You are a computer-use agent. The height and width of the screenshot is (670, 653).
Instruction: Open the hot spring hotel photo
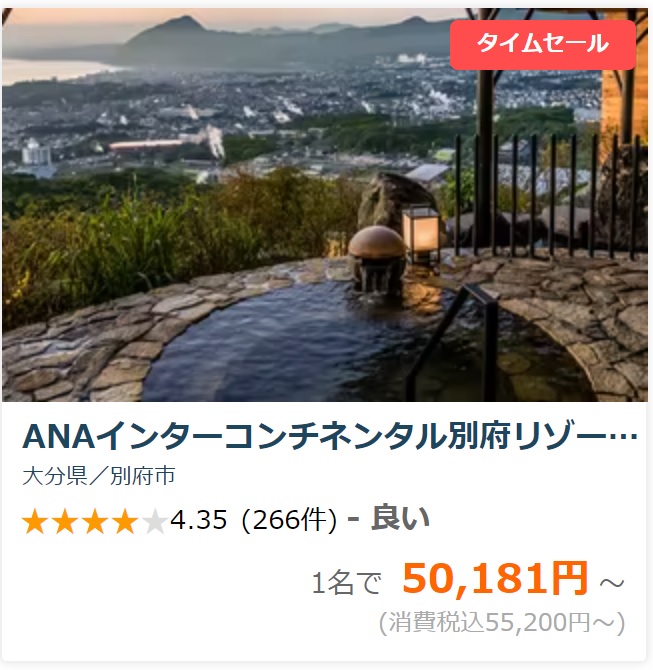coord(325,205)
